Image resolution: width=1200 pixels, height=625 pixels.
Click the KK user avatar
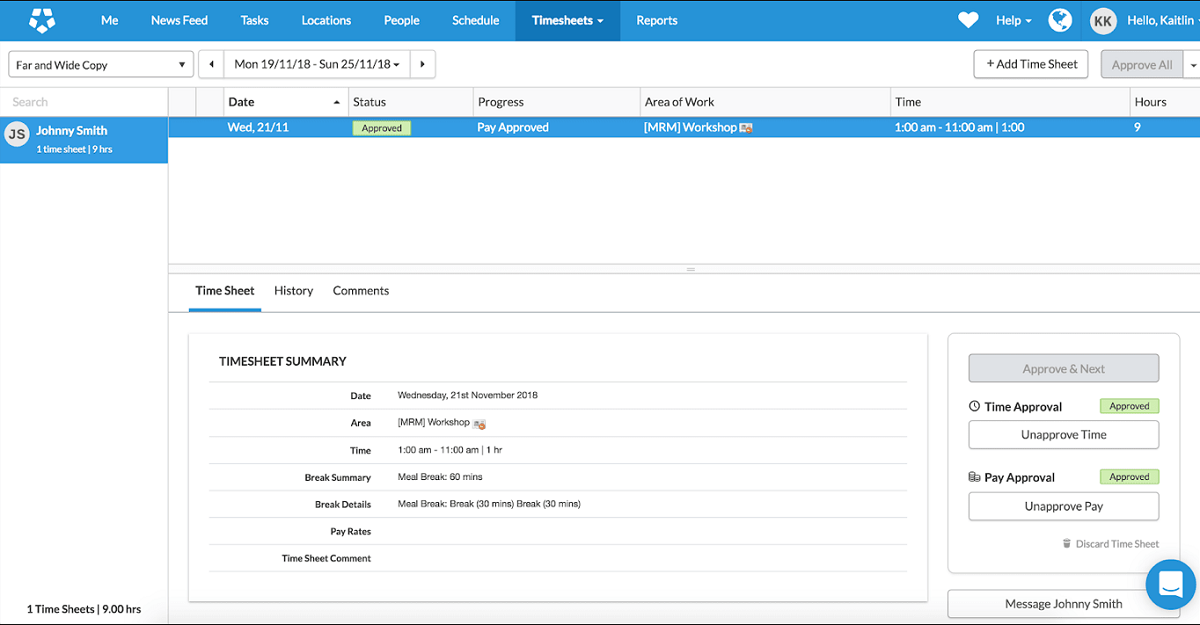coord(1103,20)
